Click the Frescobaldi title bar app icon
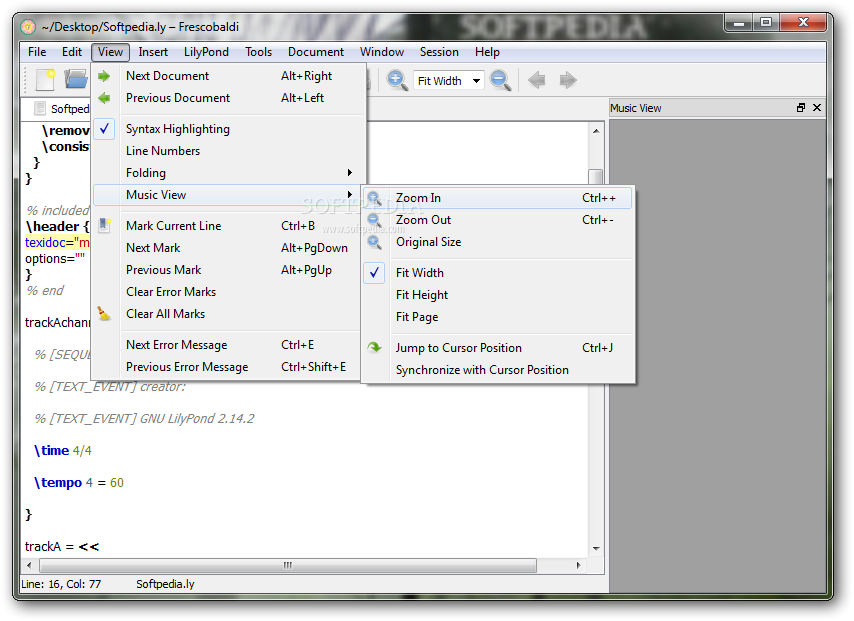This screenshot has height=621, width=854. tap(28, 27)
